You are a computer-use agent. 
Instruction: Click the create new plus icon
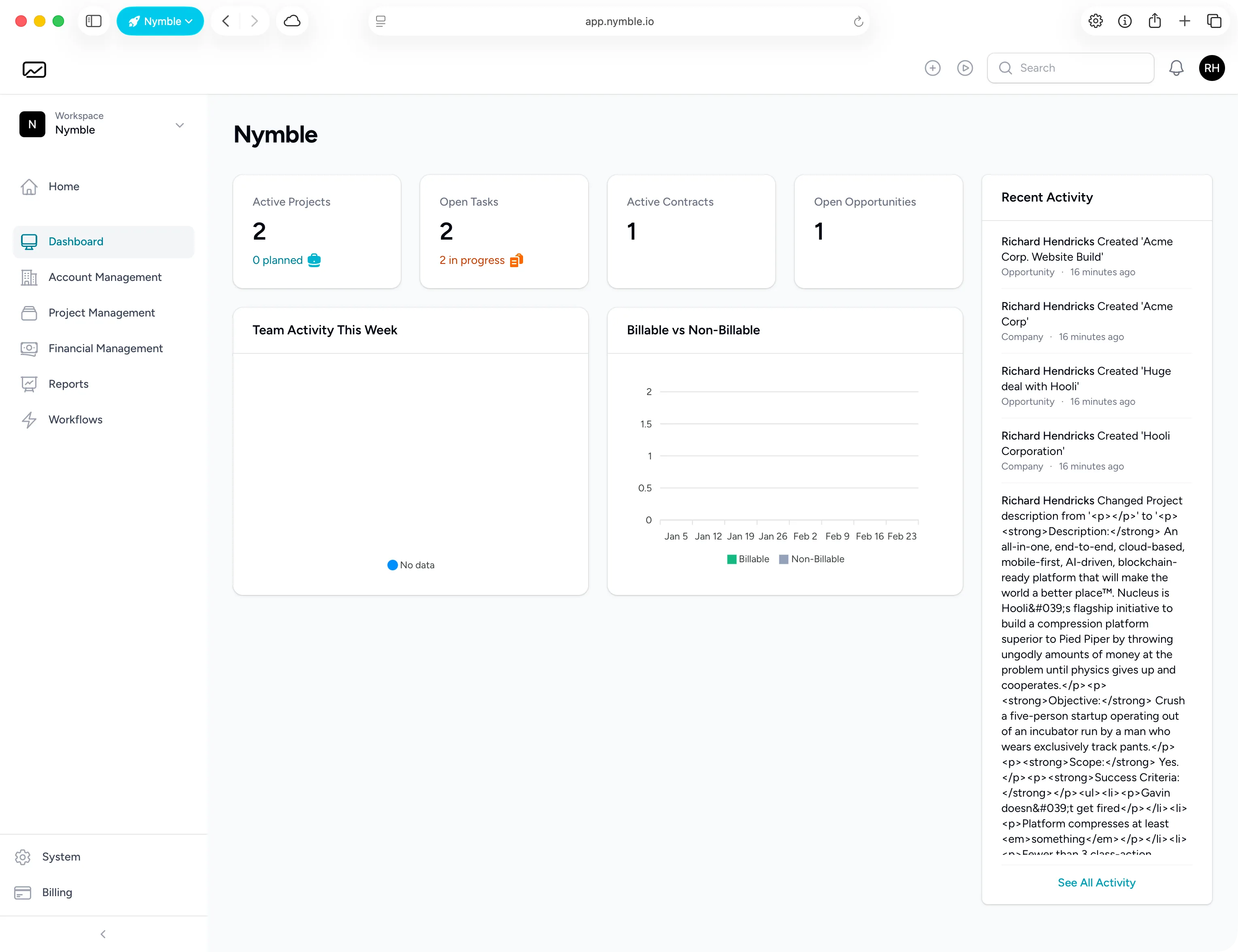[x=932, y=68]
